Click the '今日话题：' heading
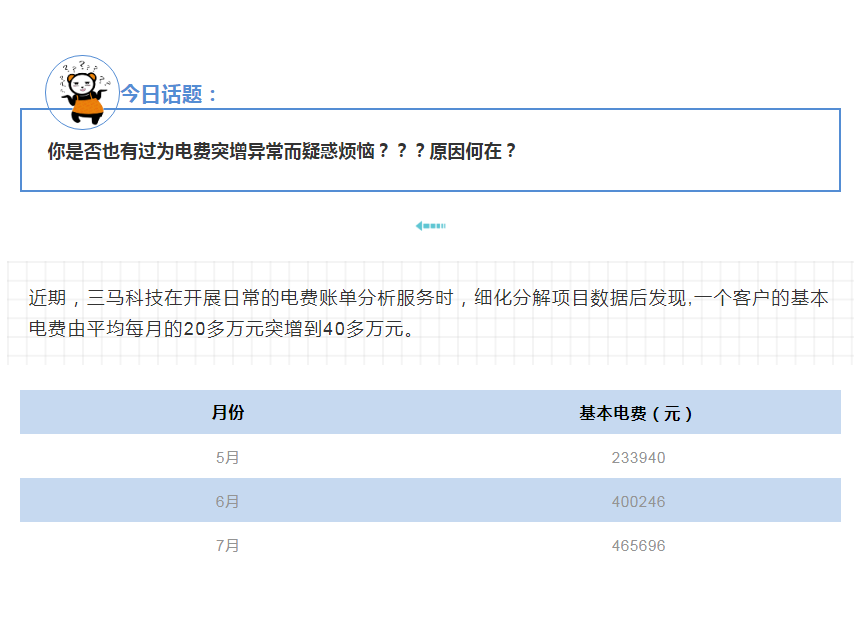 [x=169, y=95]
